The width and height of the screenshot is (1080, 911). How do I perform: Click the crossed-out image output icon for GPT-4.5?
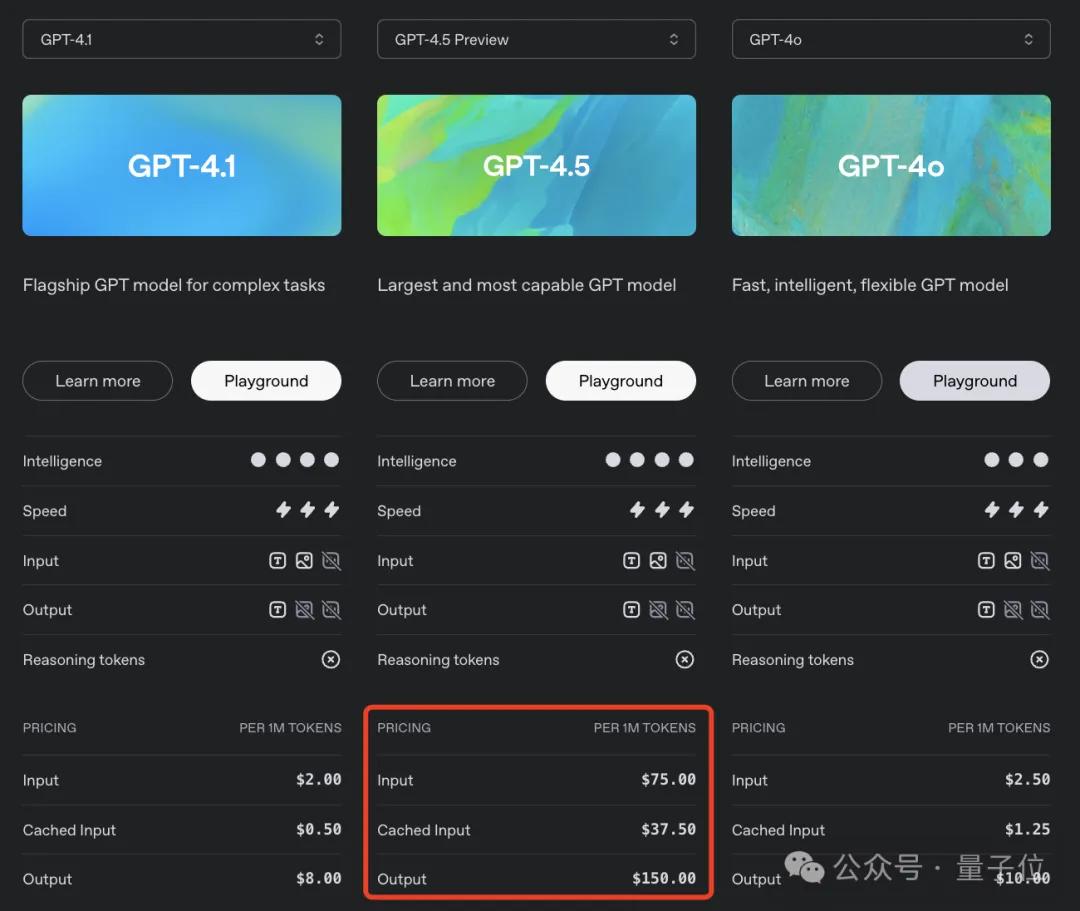click(659, 610)
